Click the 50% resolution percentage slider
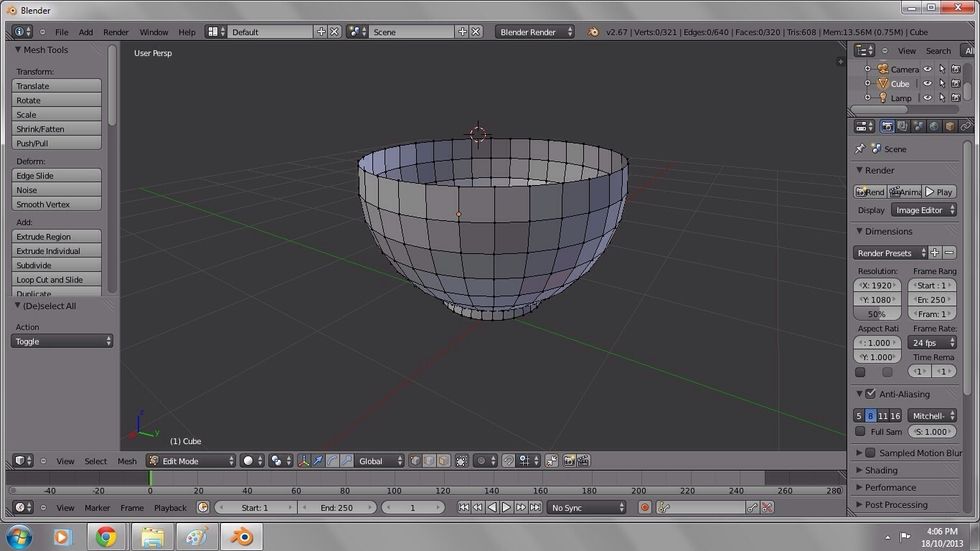 (876, 314)
